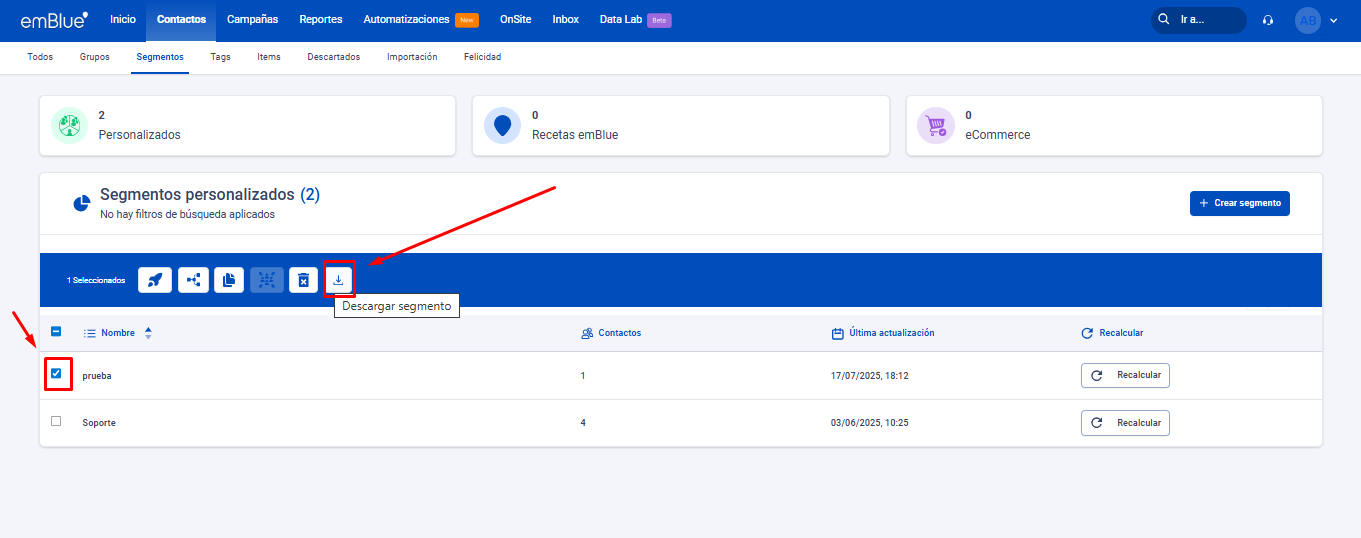Delete the selected segment with the trash icon

(x=303, y=281)
